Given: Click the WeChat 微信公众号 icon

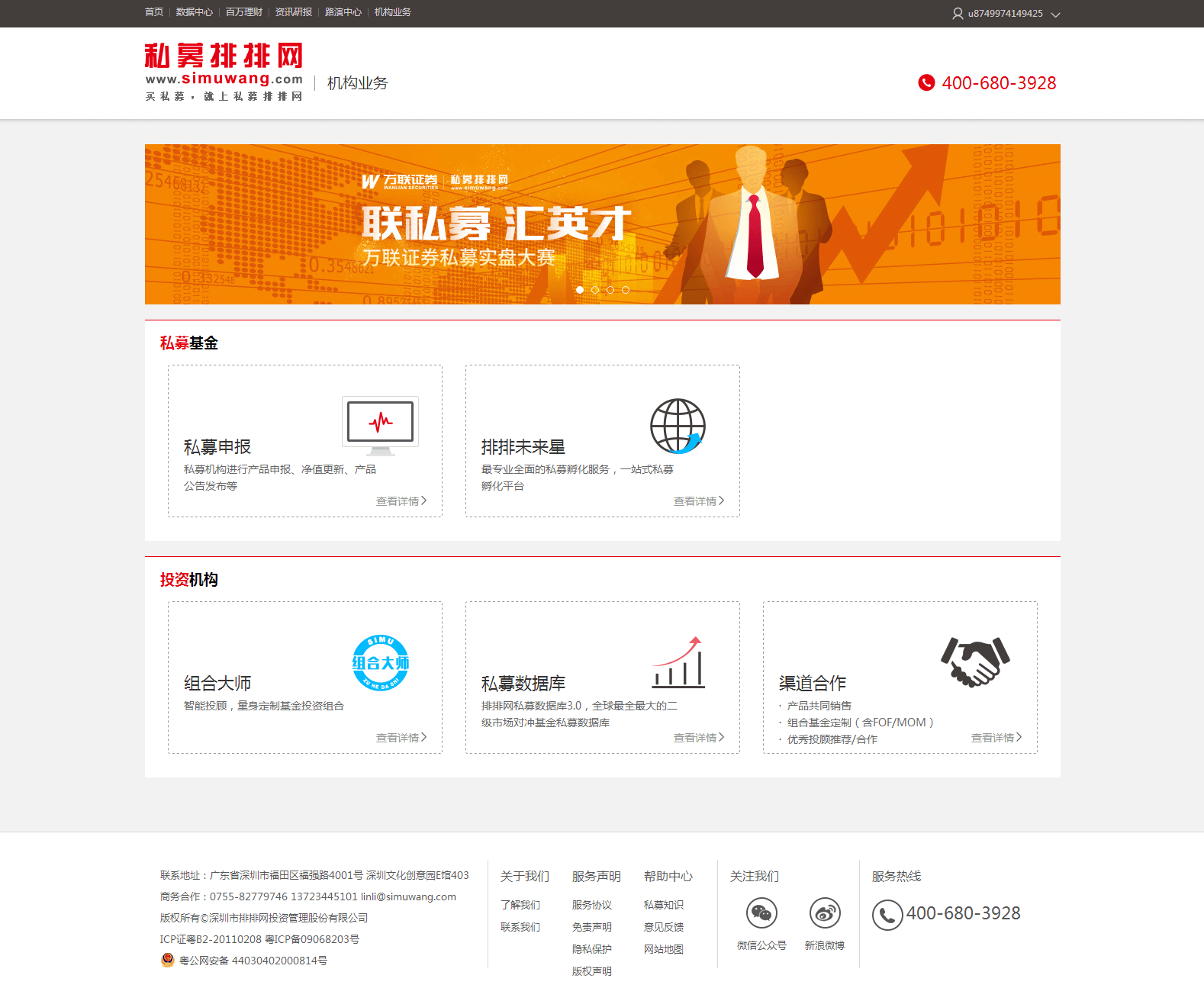Looking at the screenshot, I should point(761,912).
